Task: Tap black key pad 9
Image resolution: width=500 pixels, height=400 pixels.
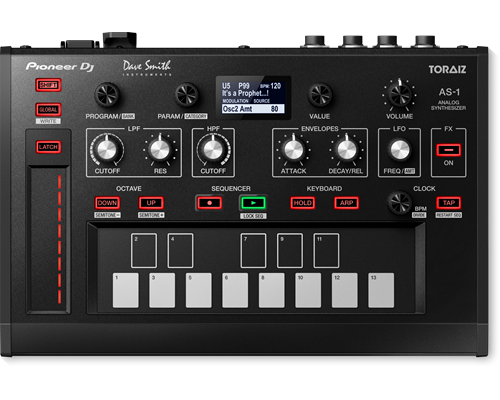Action: point(290,251)
